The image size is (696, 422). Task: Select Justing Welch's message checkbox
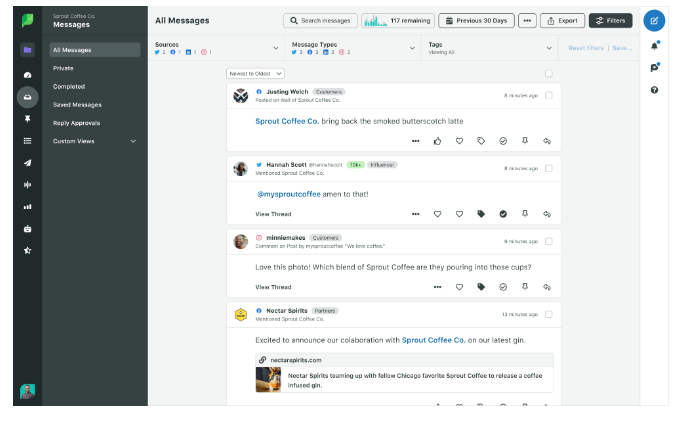549,95
